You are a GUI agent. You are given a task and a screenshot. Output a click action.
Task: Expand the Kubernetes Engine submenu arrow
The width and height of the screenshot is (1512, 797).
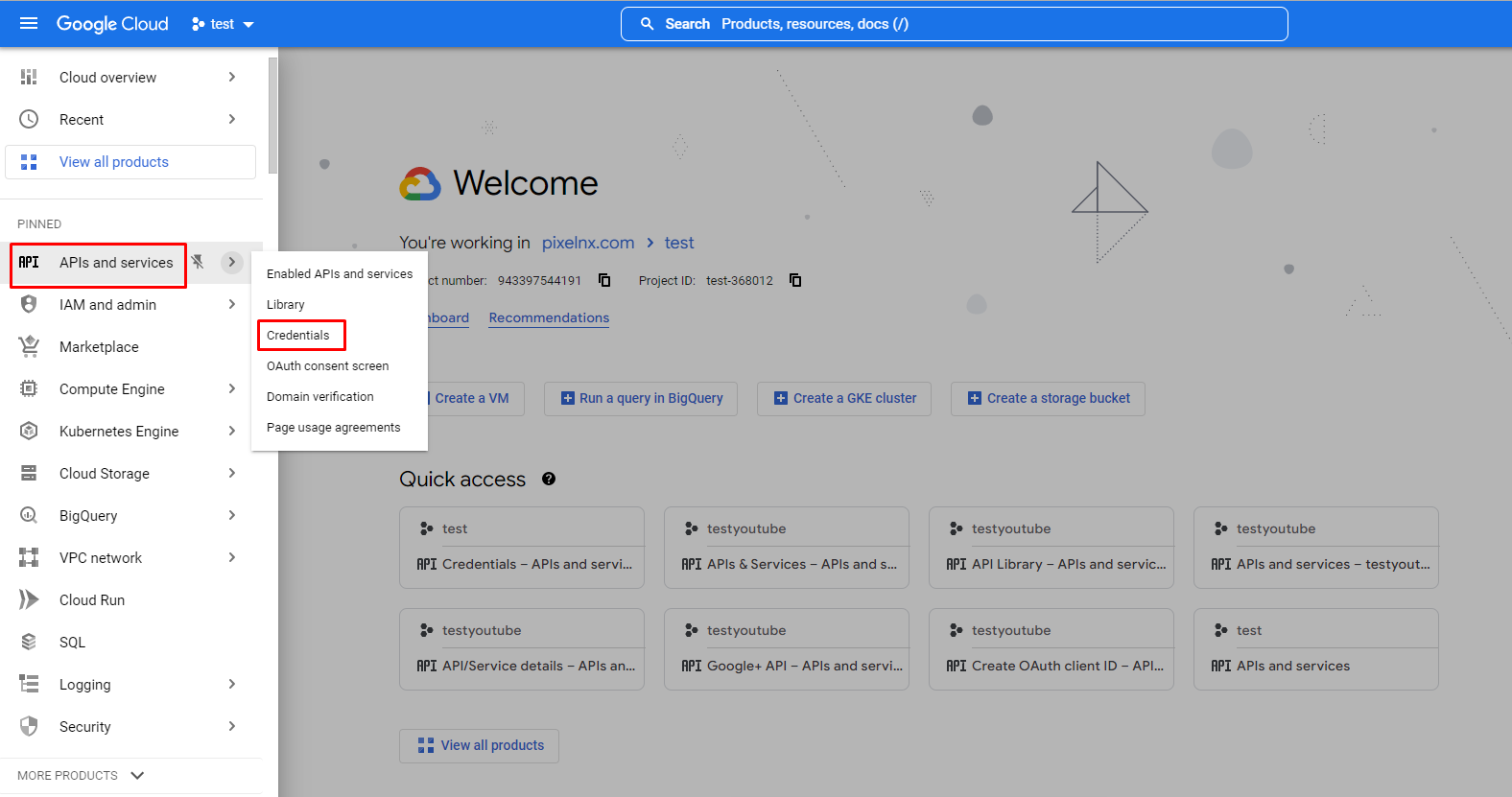[x=231, y=431]
